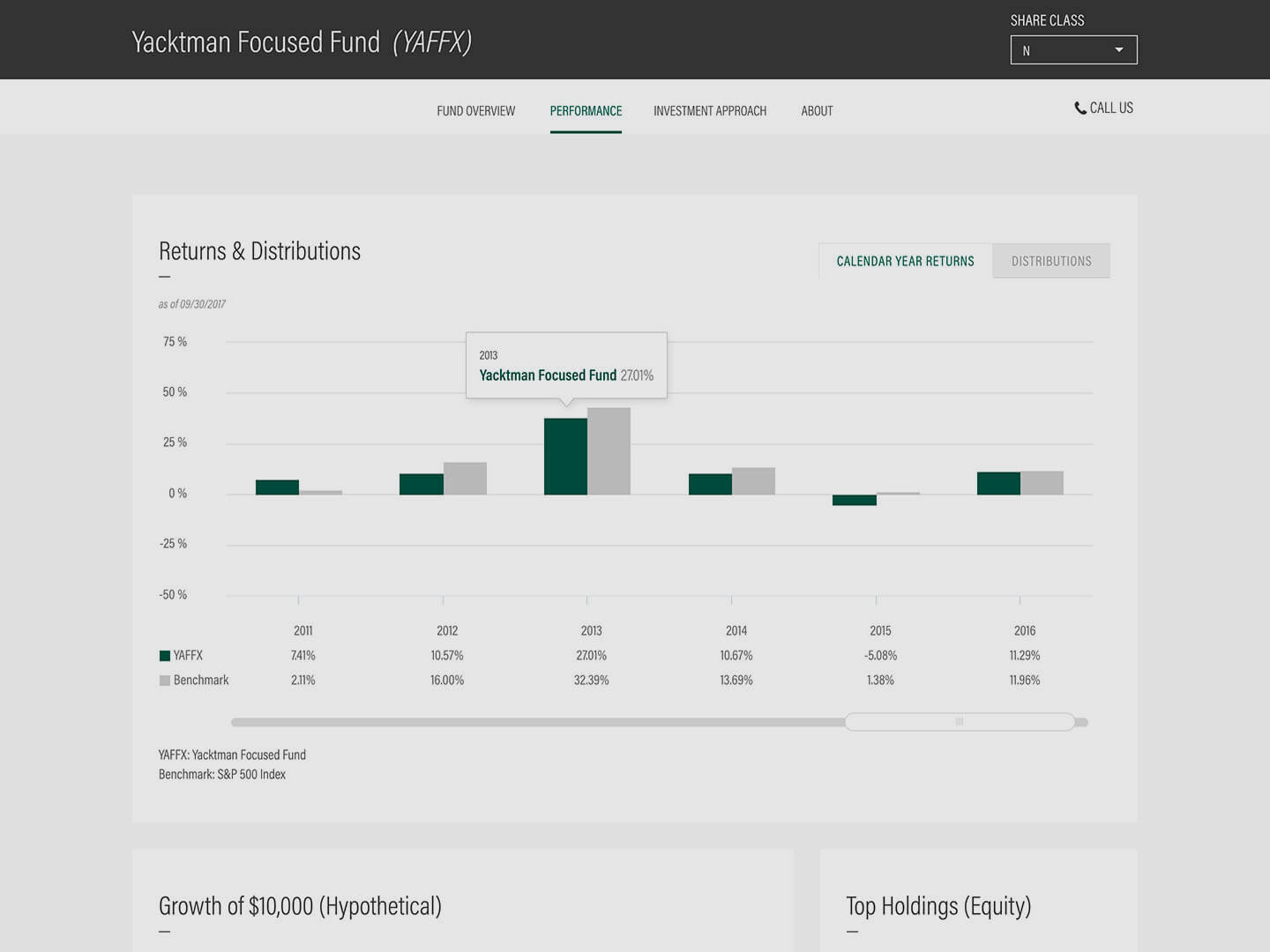The width and height of the screenshot is (1270, 952).
Task: Open the Investment Approach tab
Action: click(x=709, y=111)
